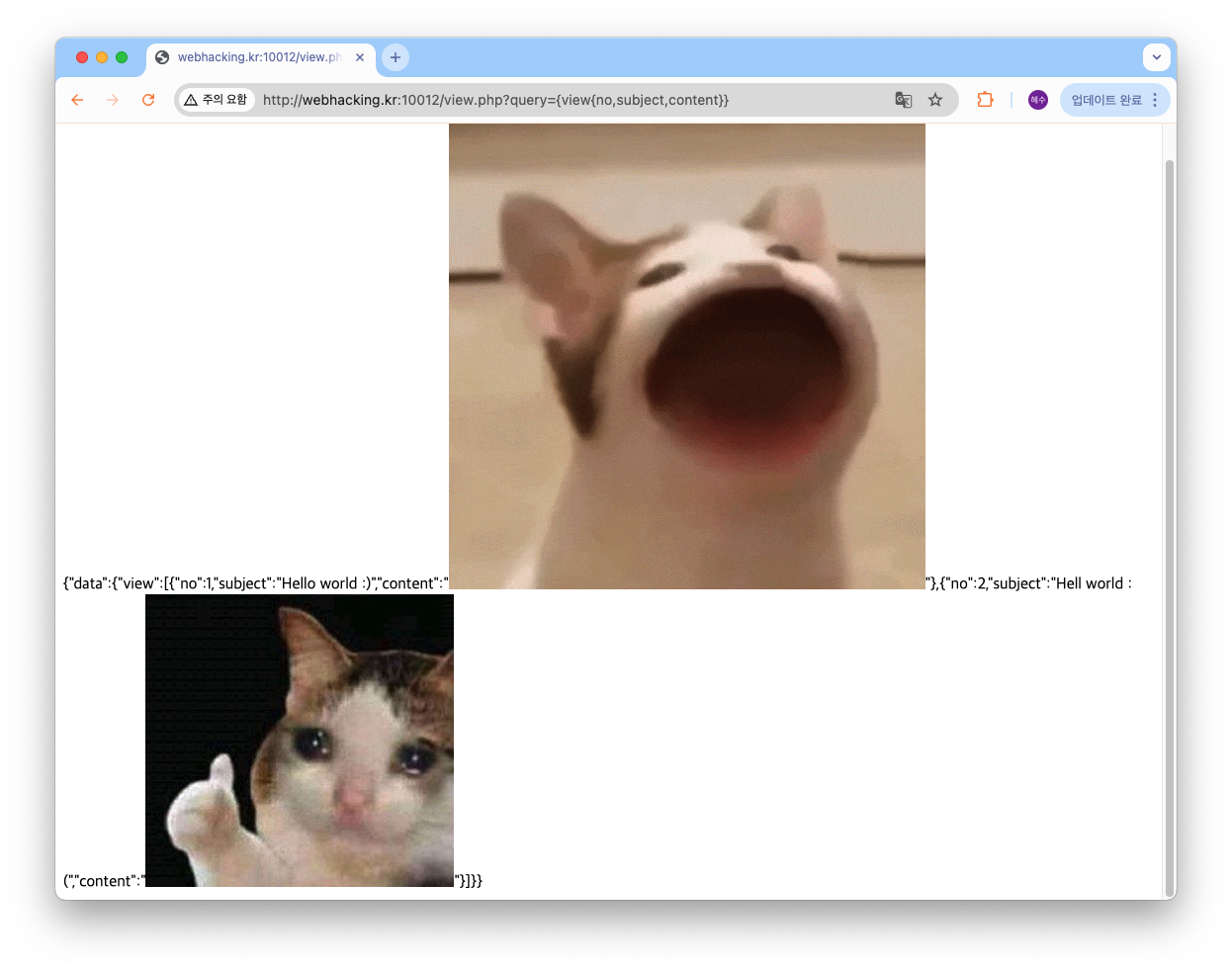Image resolution: width=1232 pixels, height=973 pixels.
Task: Select the webhacking.kr:10012/view.php tab
Action: pos(261,57)
